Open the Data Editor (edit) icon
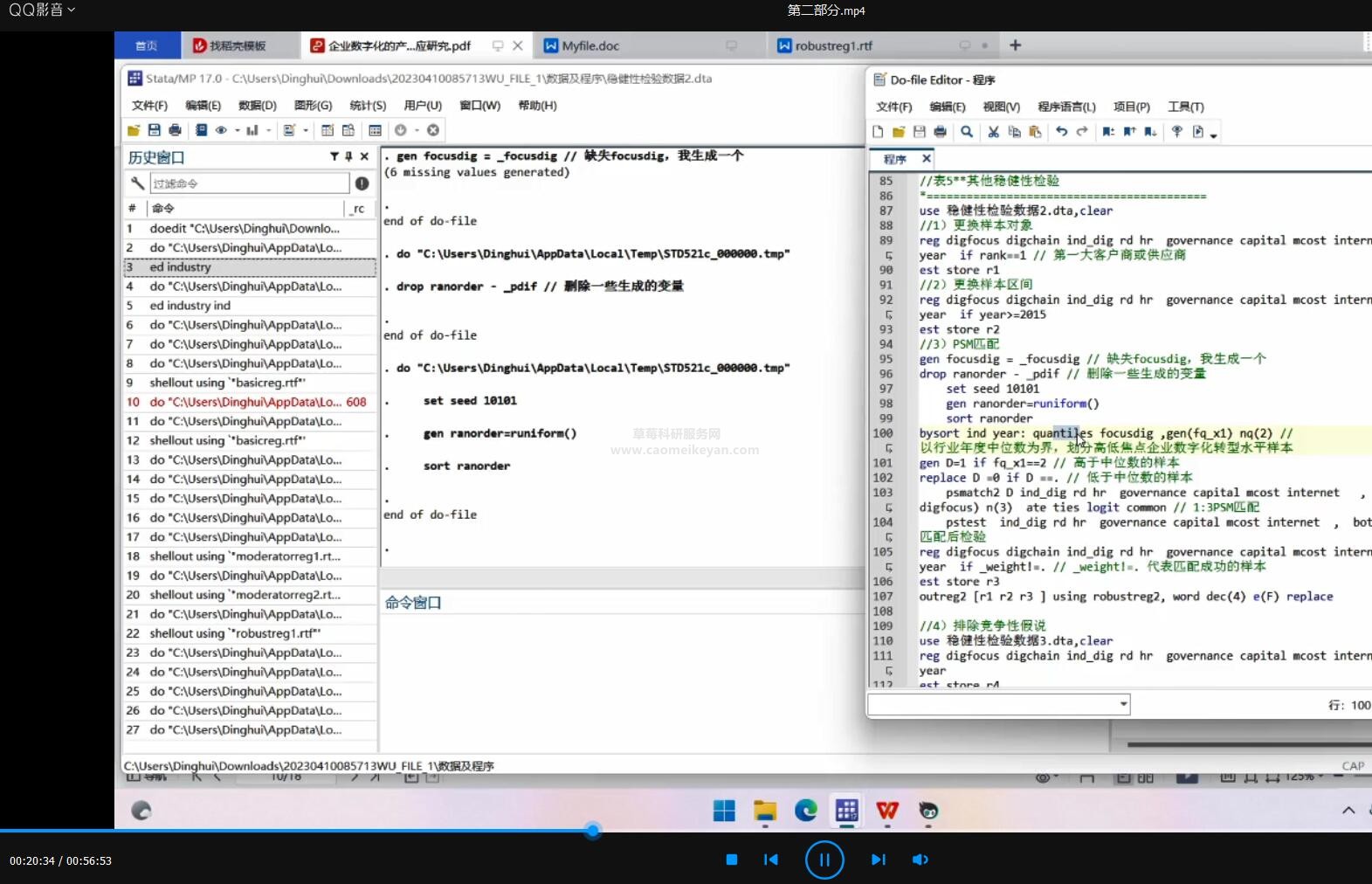Viewport: 1372px width, 884px height. pos(327,130)
